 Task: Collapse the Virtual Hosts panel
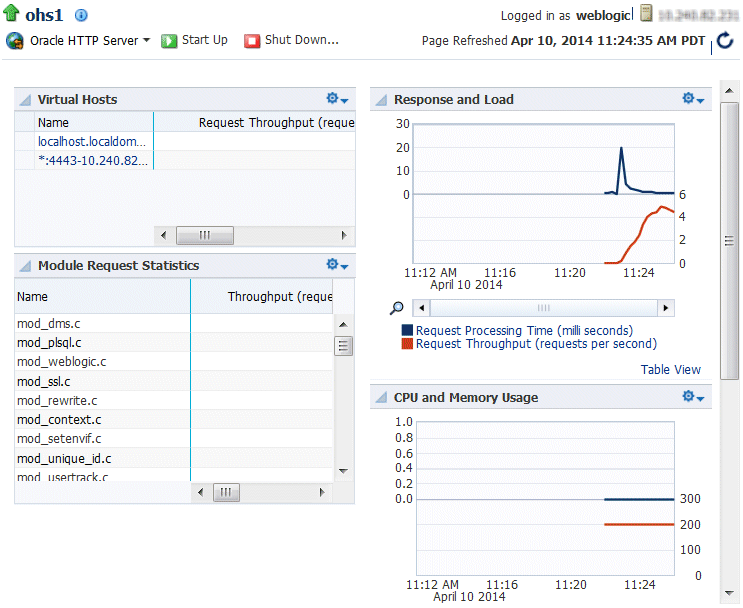[x=25, y=100]
